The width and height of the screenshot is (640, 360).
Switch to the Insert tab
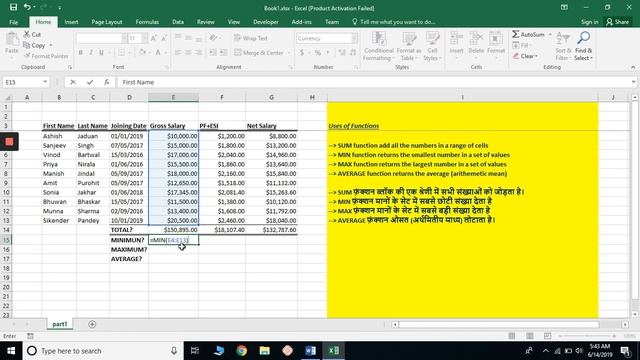[71, 22]
